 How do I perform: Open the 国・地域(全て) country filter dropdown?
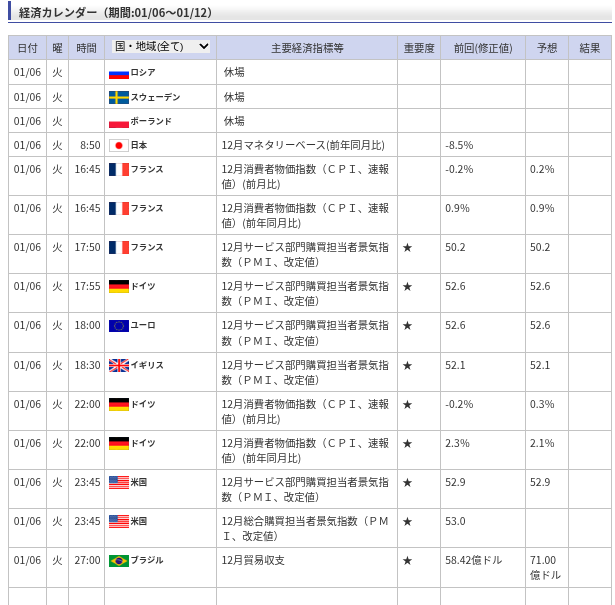coord(160,47)
